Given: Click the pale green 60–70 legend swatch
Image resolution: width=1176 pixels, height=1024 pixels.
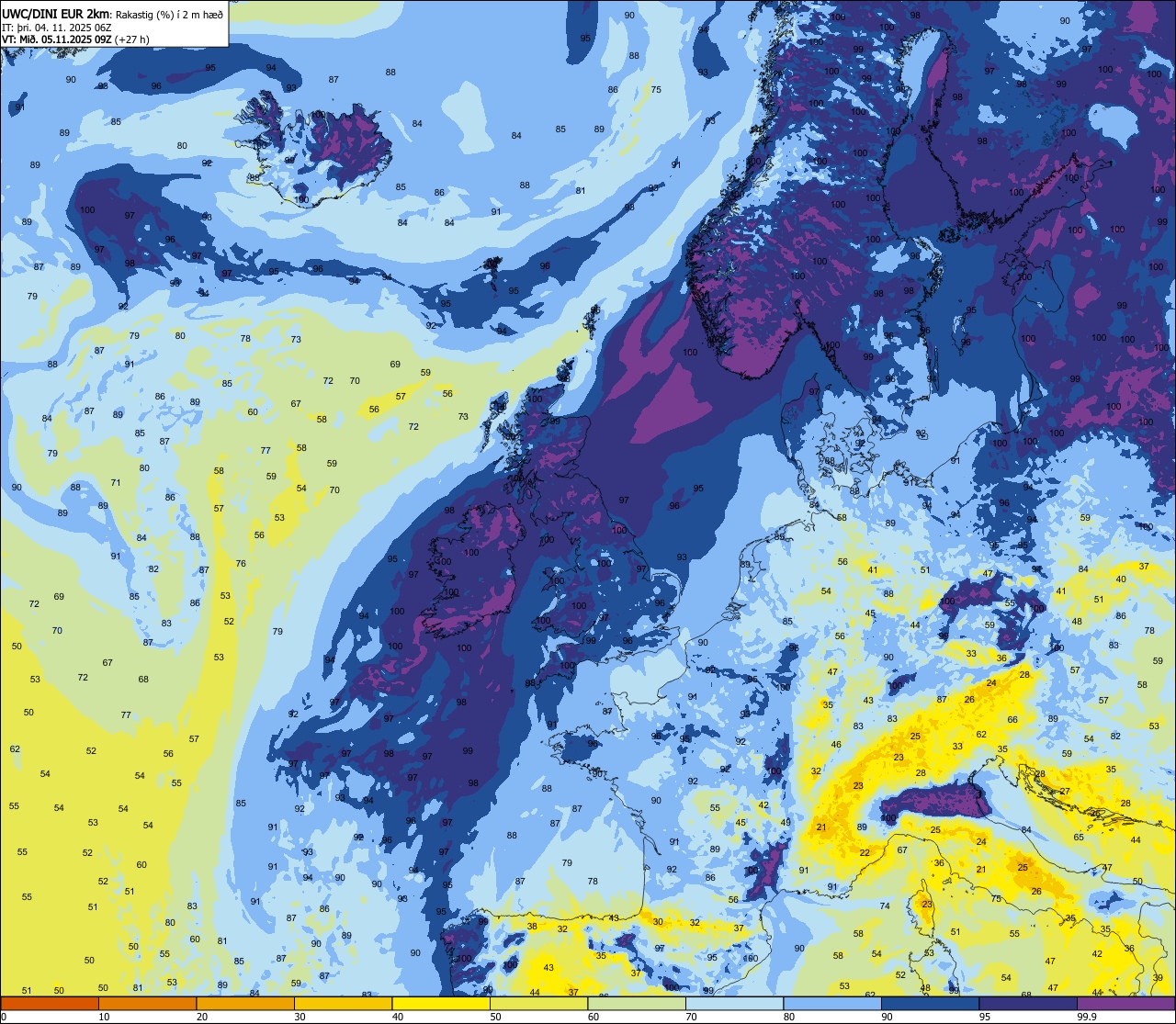Looking at the screenshot, I should coord(637,1003).
